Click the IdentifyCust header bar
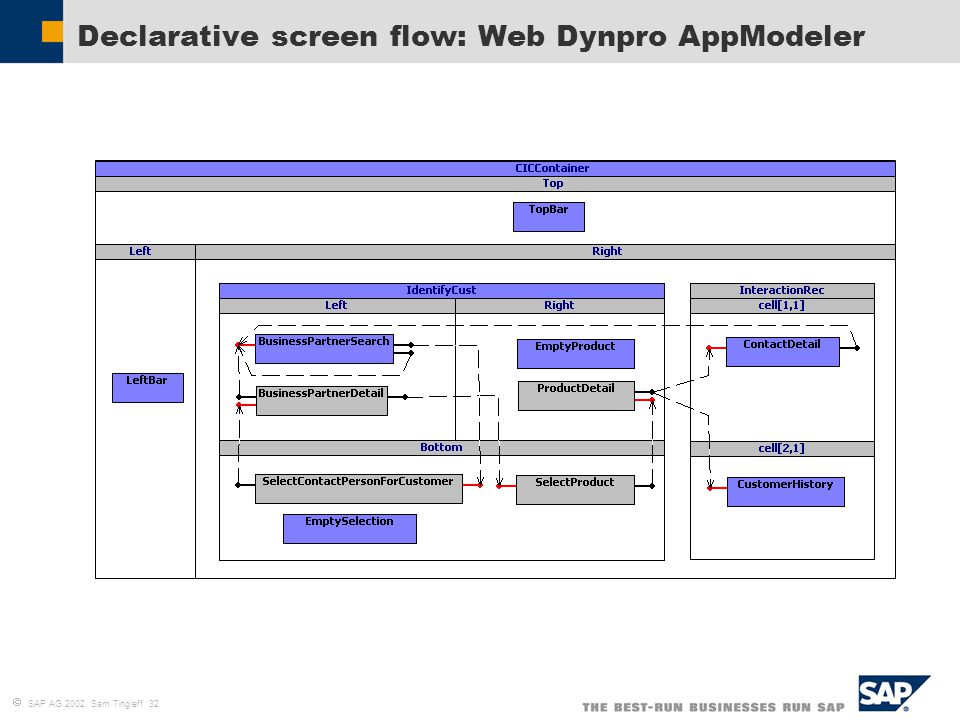Viewport: 960px width, 720px height. click(x=441, y=290)
